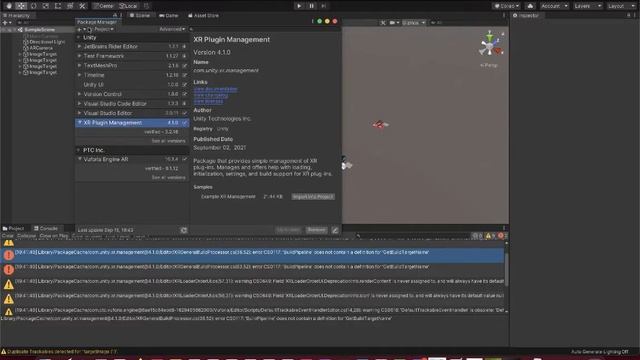
Task: Open the custom editor tools icon
Action: (x=82, y=6)
